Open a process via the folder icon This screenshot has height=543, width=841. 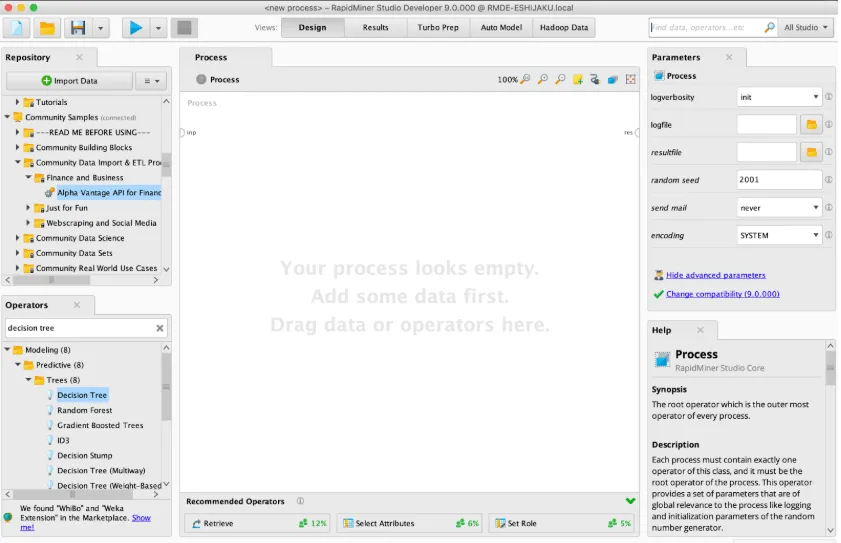pos(47,27)
